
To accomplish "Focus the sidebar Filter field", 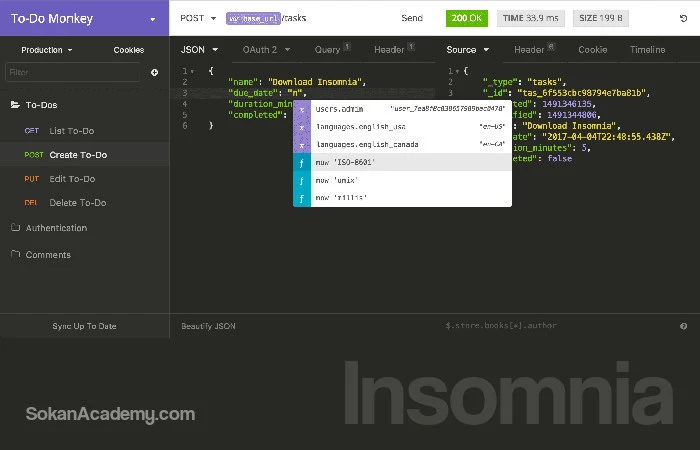I will [73, 72].
